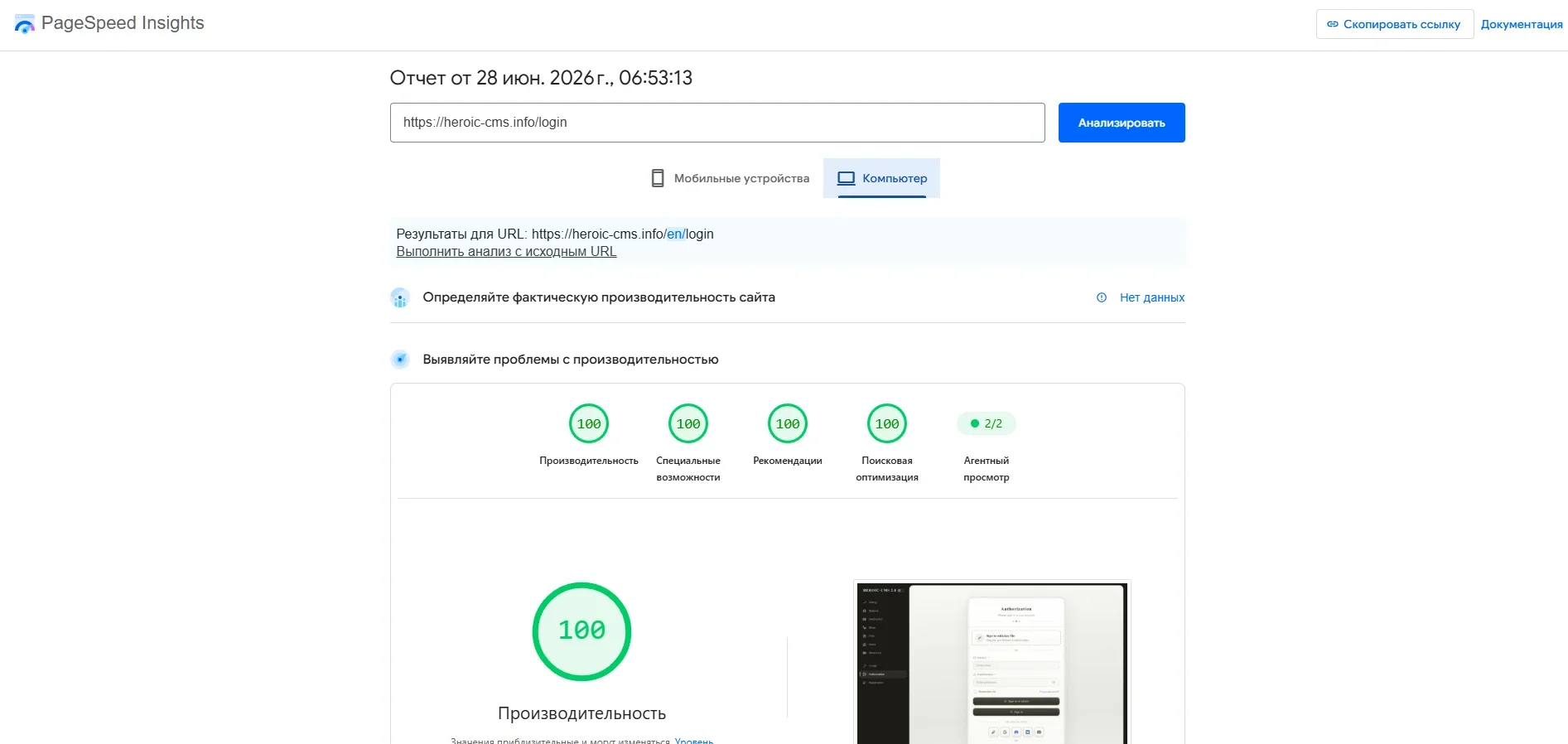Screen dimensions: 1568x744
Task: Click the Нет данных info icon
Action: point(1102,297)
